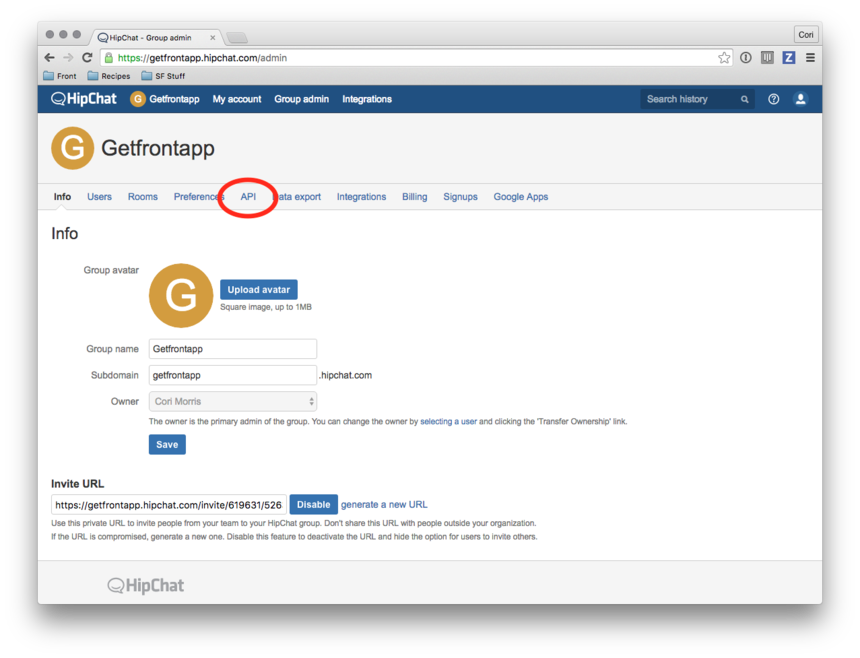Bookmark page with the star icon

coord(724,58)
